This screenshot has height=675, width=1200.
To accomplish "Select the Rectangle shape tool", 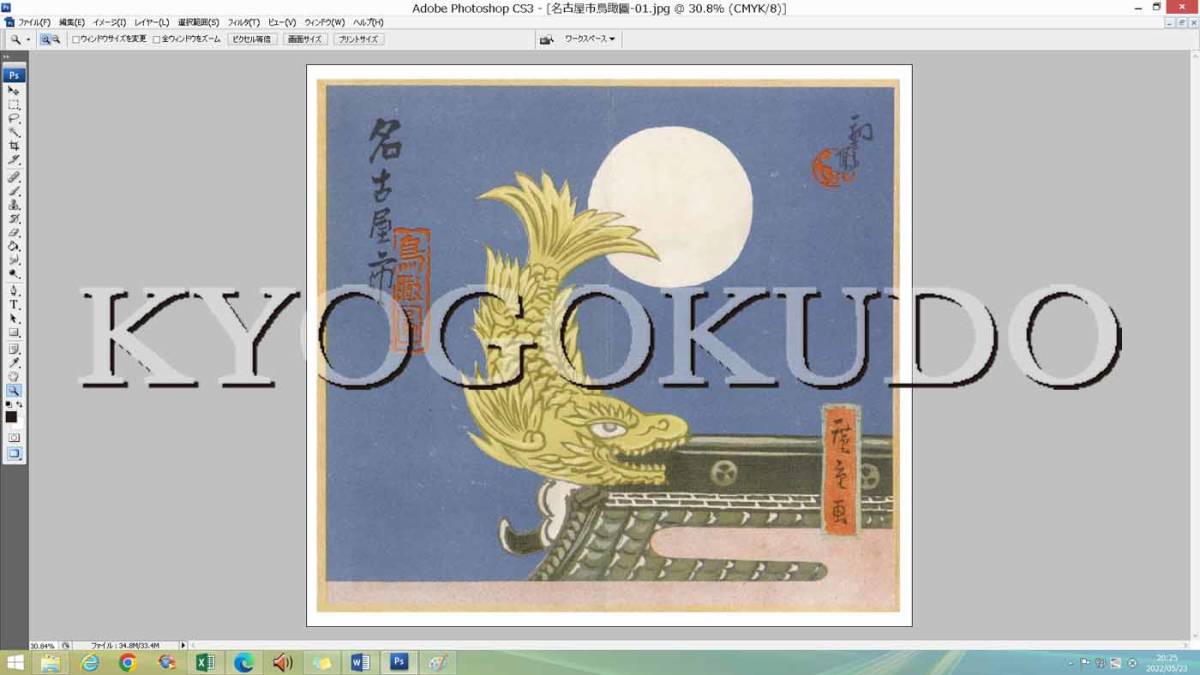I will pos(14,333).
